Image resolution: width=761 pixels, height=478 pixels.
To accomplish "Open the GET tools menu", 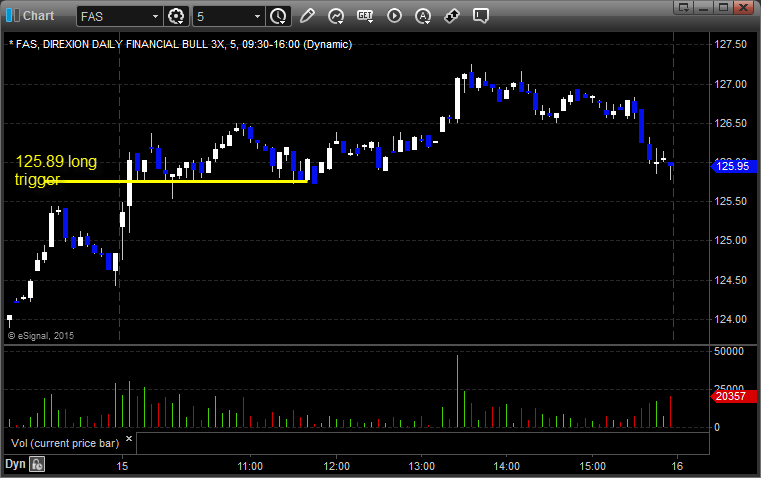I will (x=365, y=16).
